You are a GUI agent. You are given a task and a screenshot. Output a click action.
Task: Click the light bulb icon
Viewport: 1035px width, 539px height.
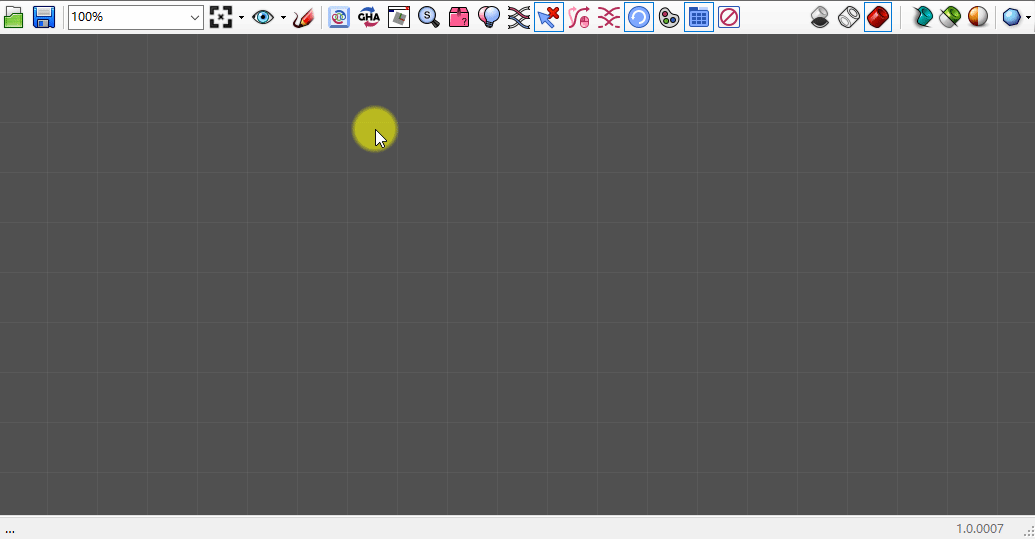point(488,17)
